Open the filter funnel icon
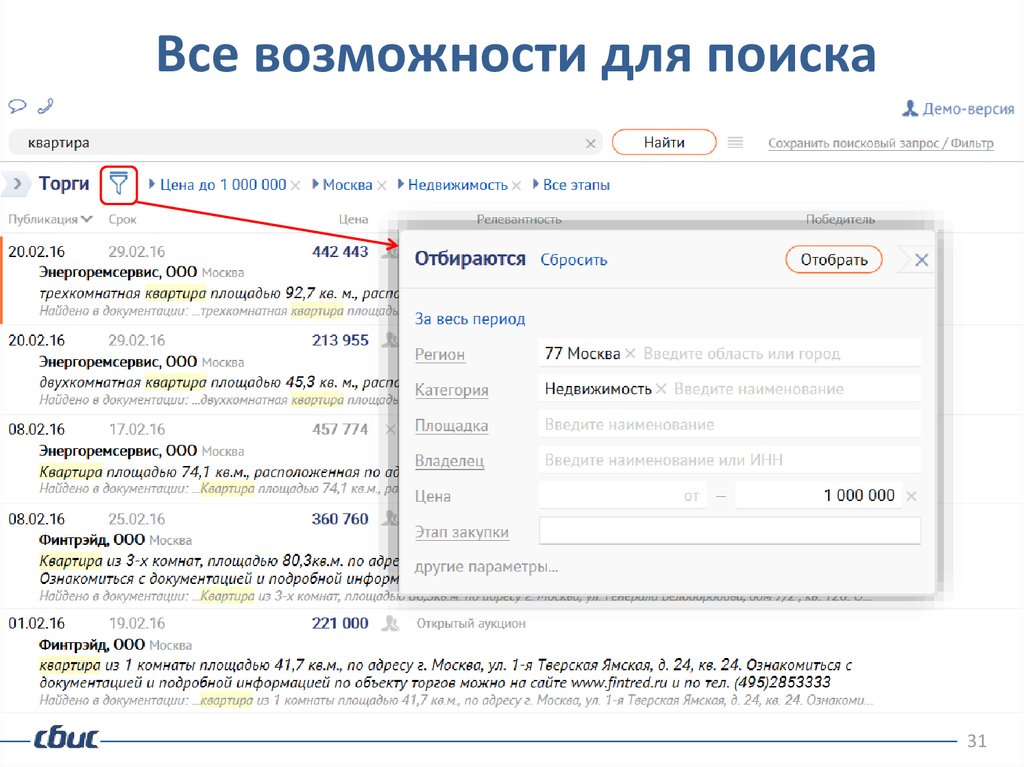 (119, 184)
